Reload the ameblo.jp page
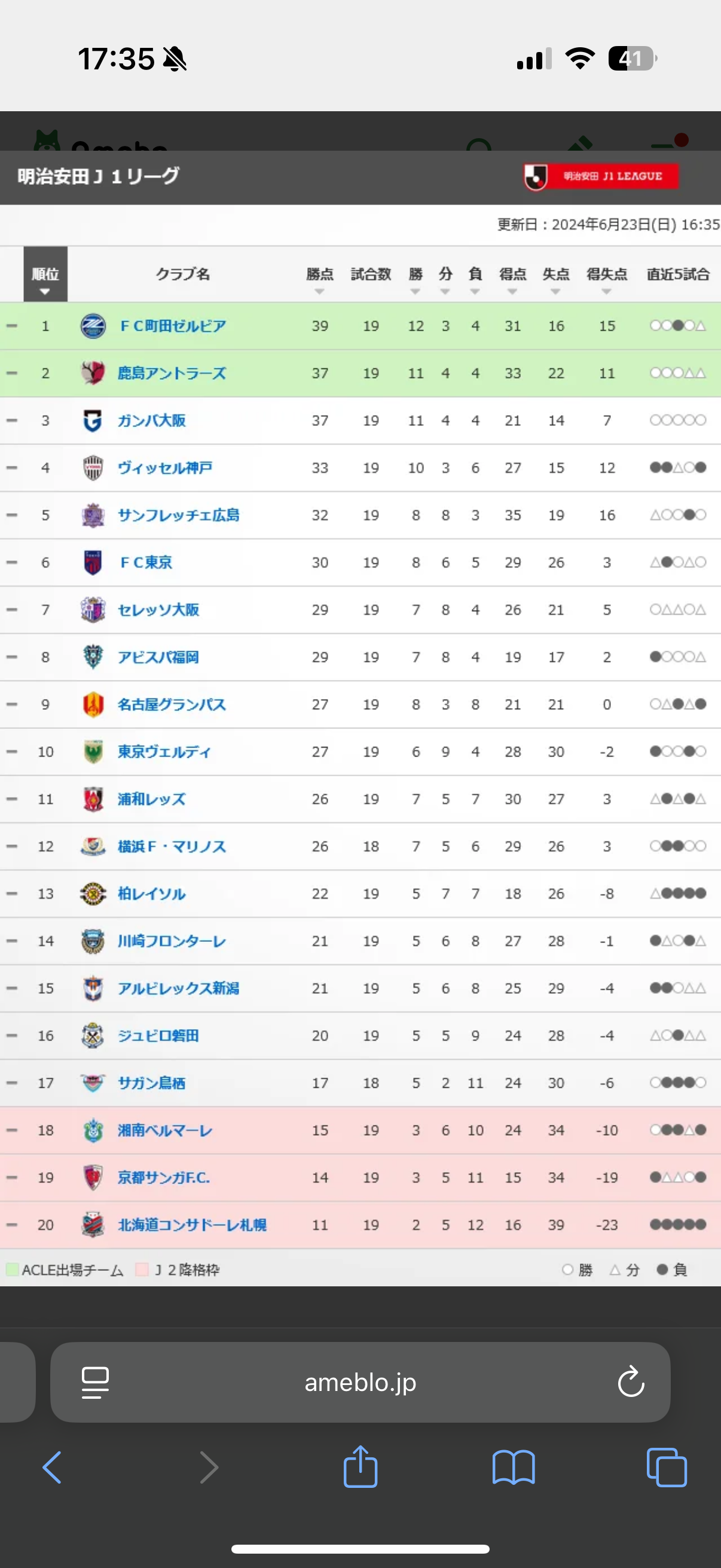721x1568 pixels. (x=631, y=1381)
